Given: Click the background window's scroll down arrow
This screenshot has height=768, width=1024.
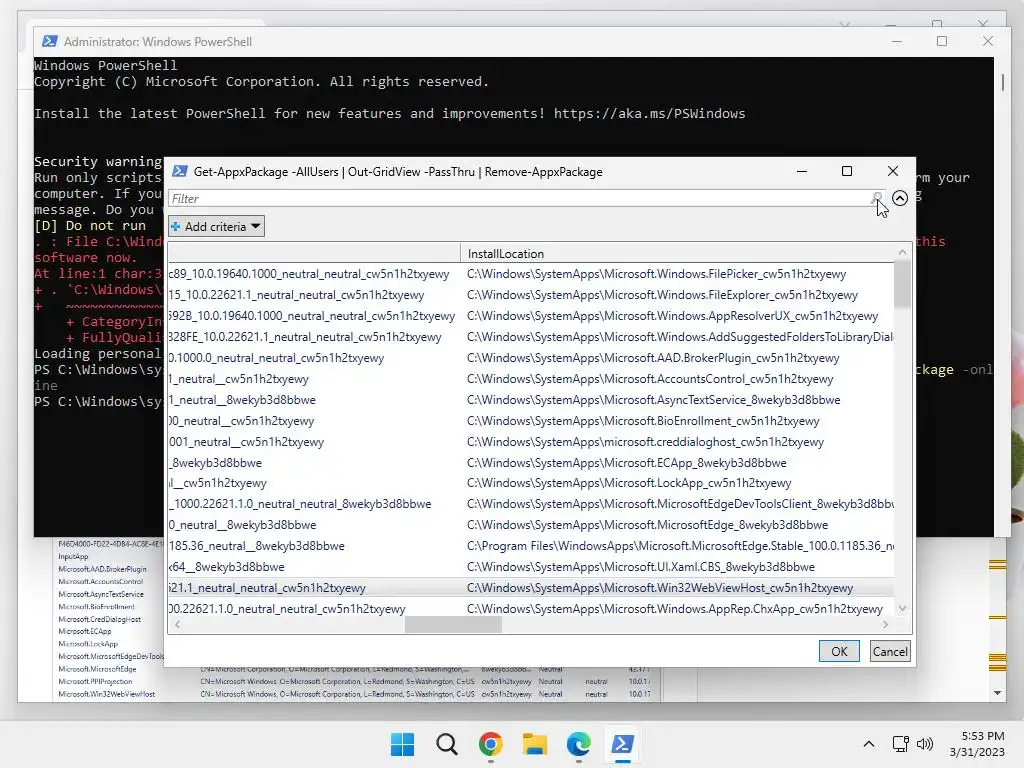Looking at the screenshot, I should click(997, 693).
